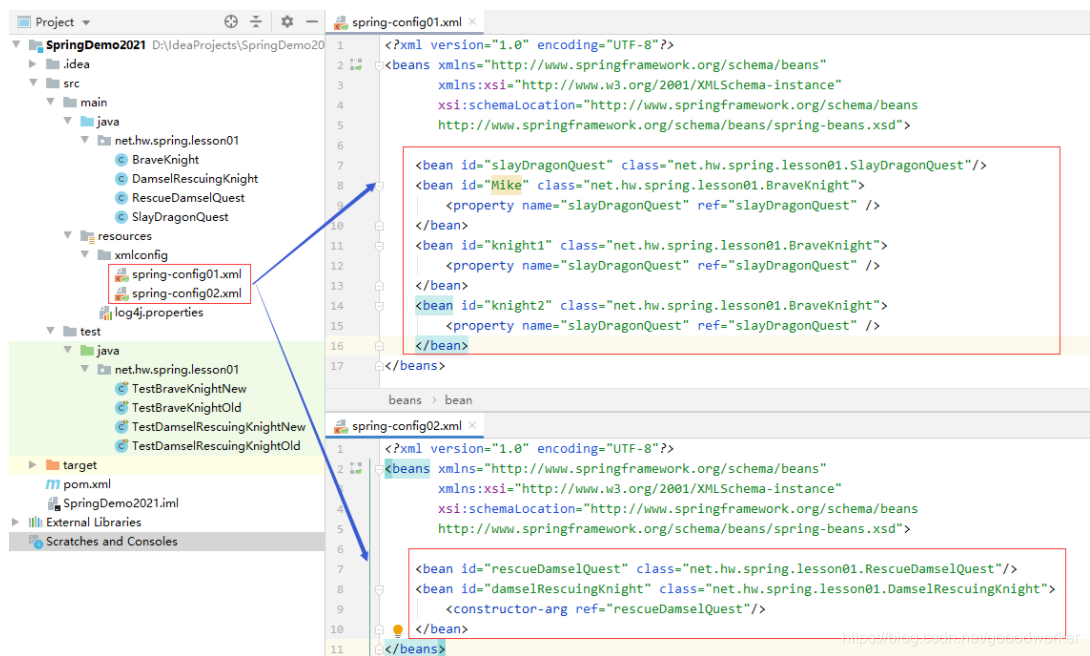
Task: Expand the target folder
Action: click(x=33, y=465)
